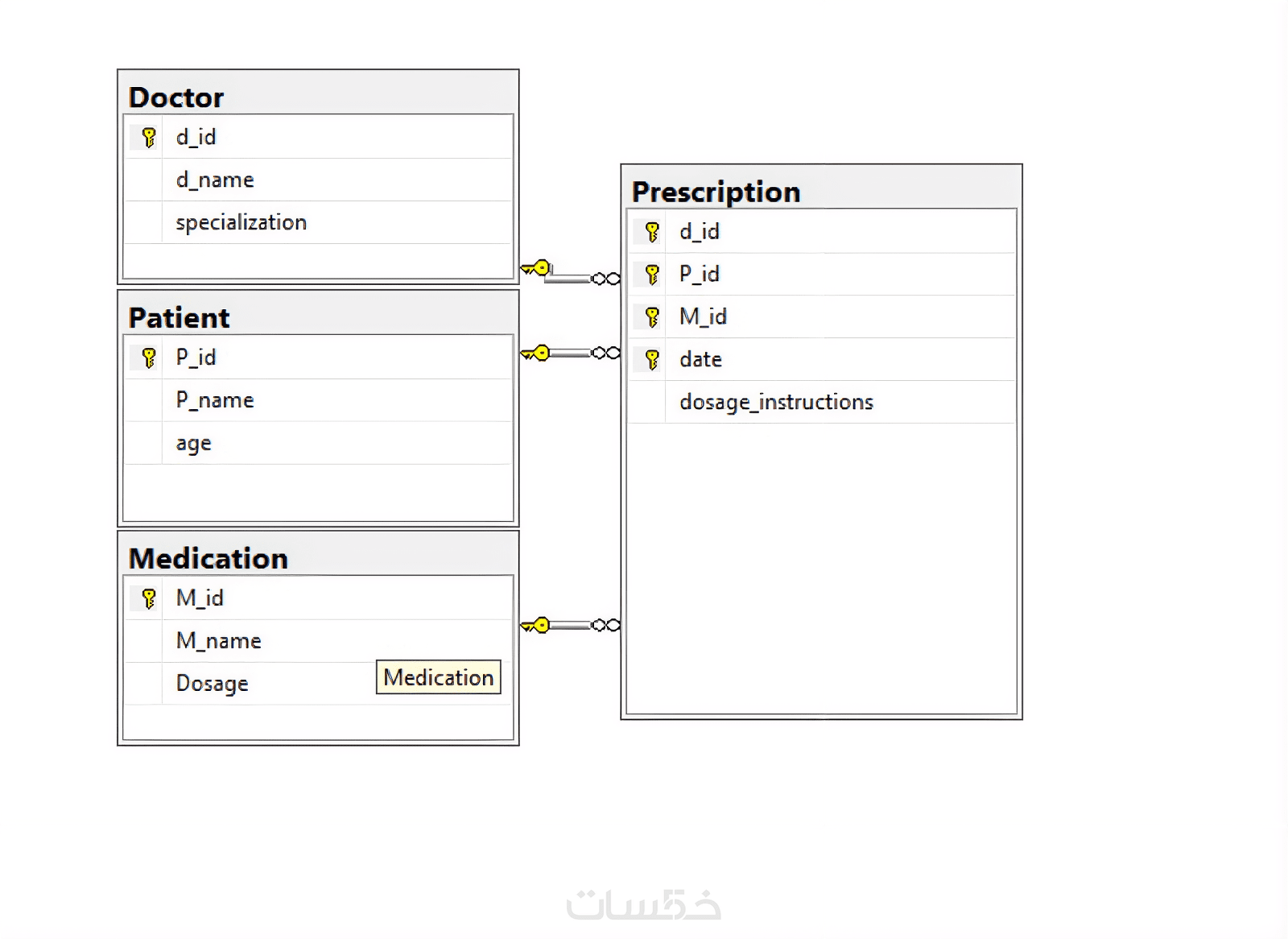Click the key icon beside Medication M_id

click(149, 598)
